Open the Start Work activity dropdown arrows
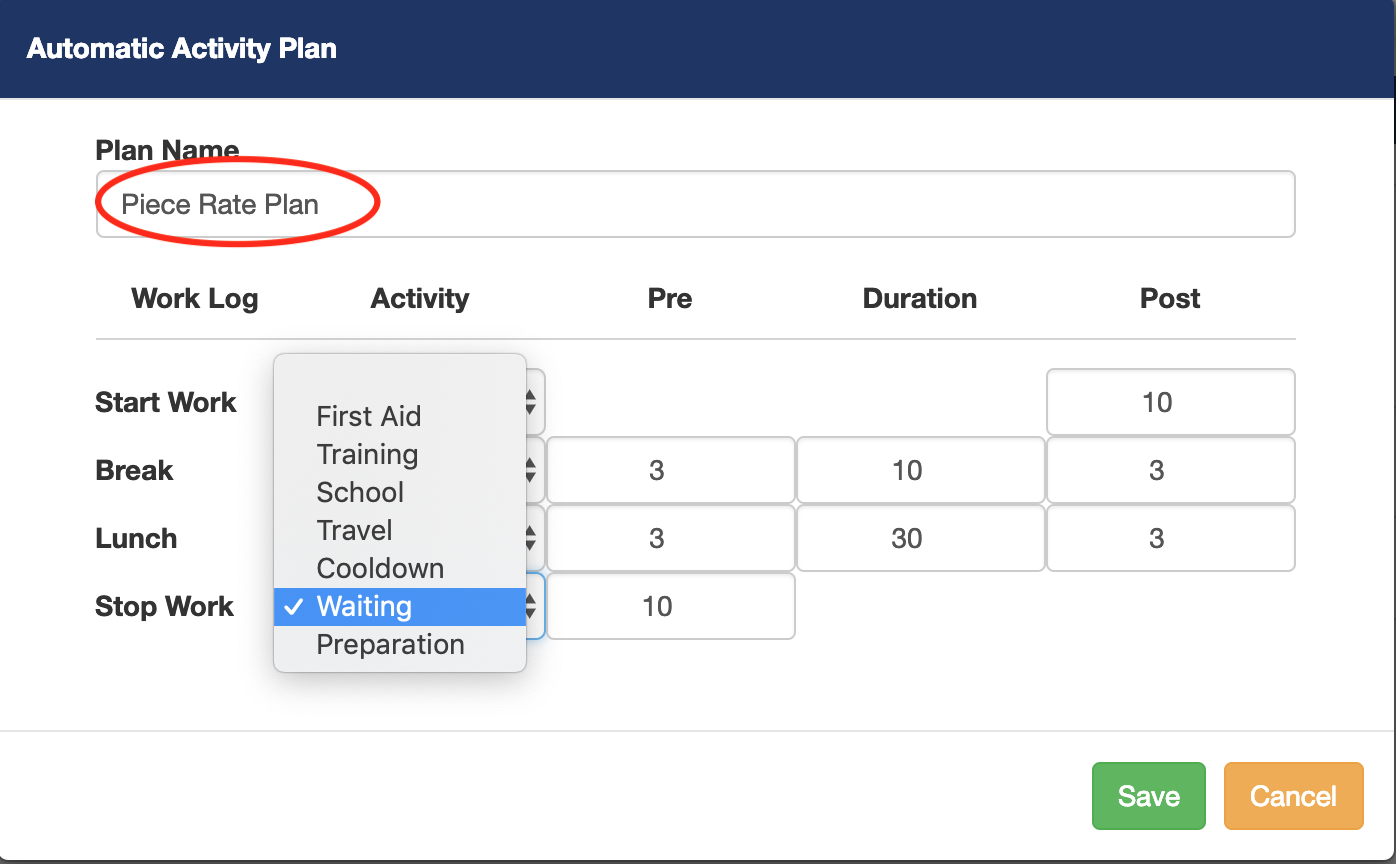Screen dimensions: 1396x864 [533, 402]
